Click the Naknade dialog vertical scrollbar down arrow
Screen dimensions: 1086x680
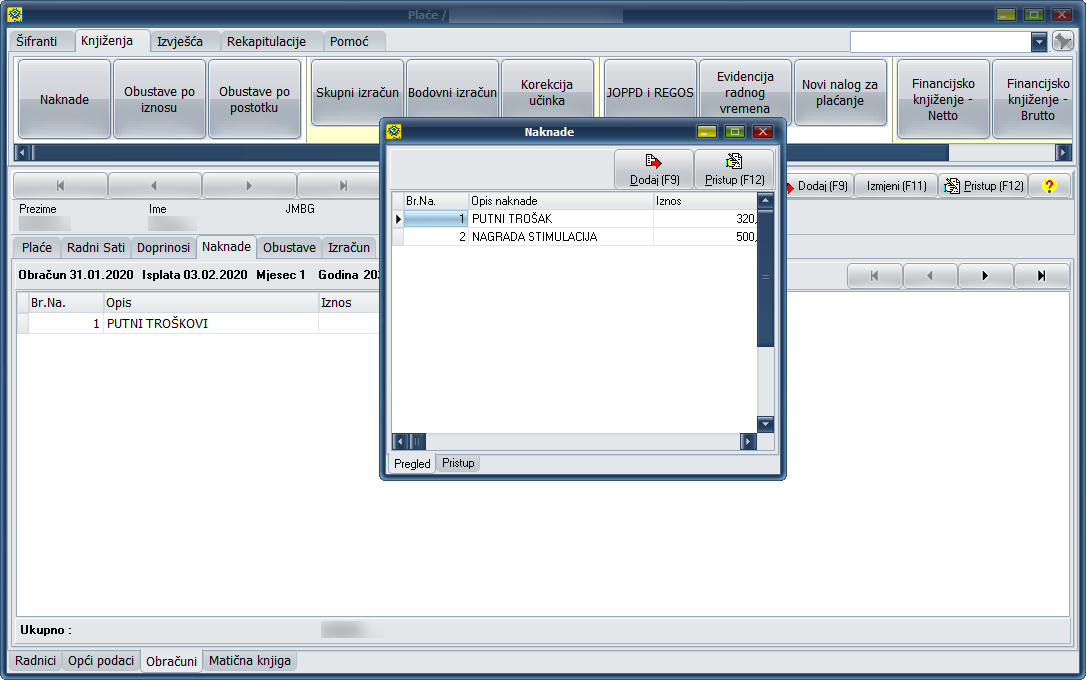[x=765, y=424]
